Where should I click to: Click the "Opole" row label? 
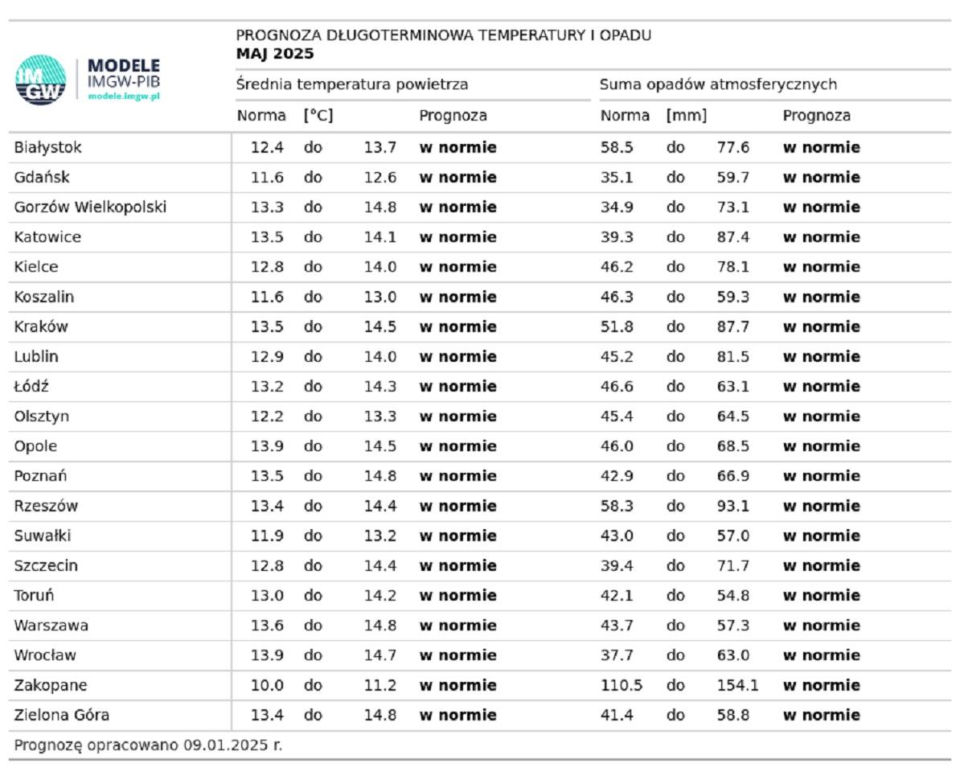tap(36, 446)
